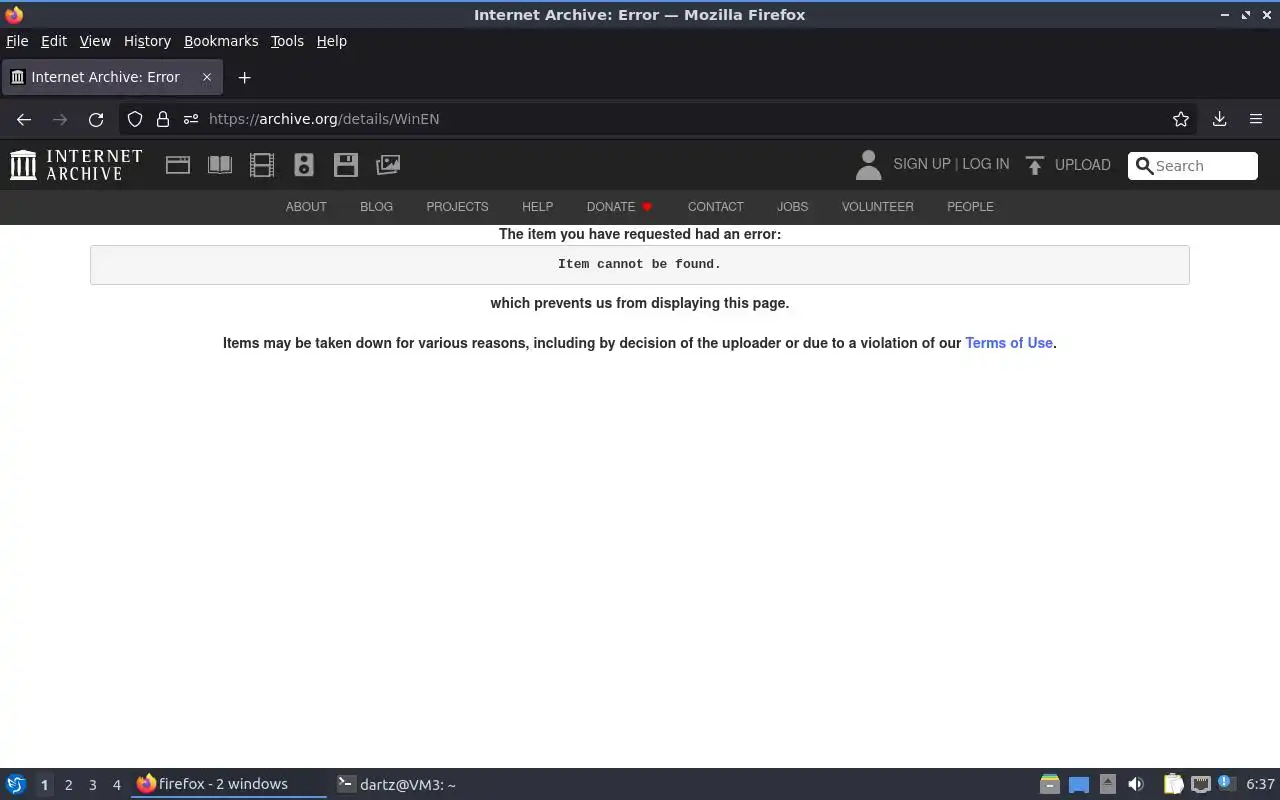Follow the Terms of Use link

(x=1009, y=343)
